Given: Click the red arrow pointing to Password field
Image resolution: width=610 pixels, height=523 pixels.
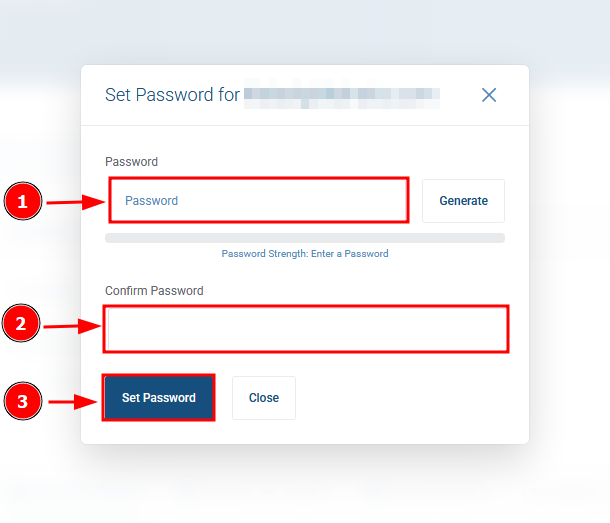Looking at the screenshot, I should click(76, 202).
